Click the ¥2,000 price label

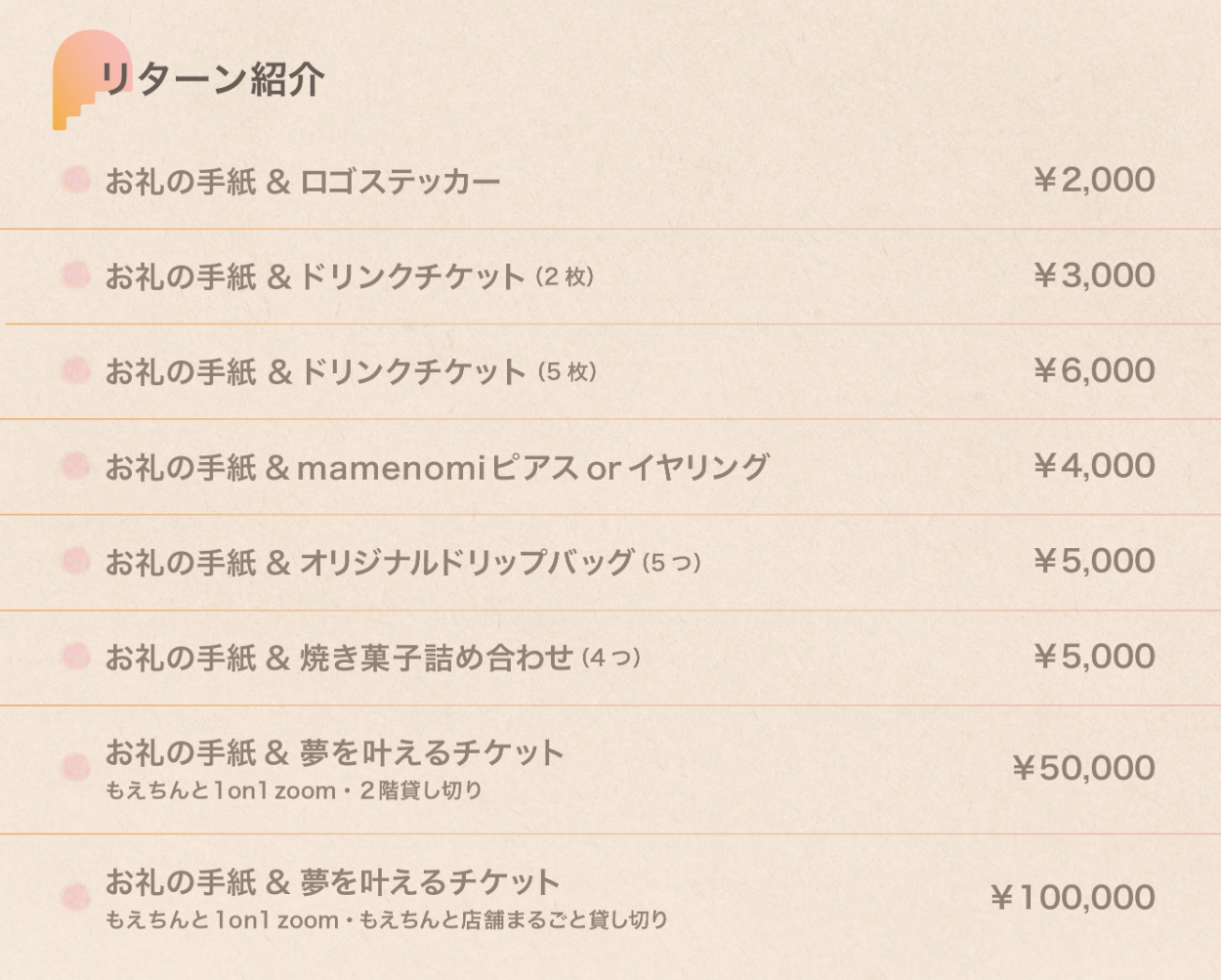pos(1094,180)
